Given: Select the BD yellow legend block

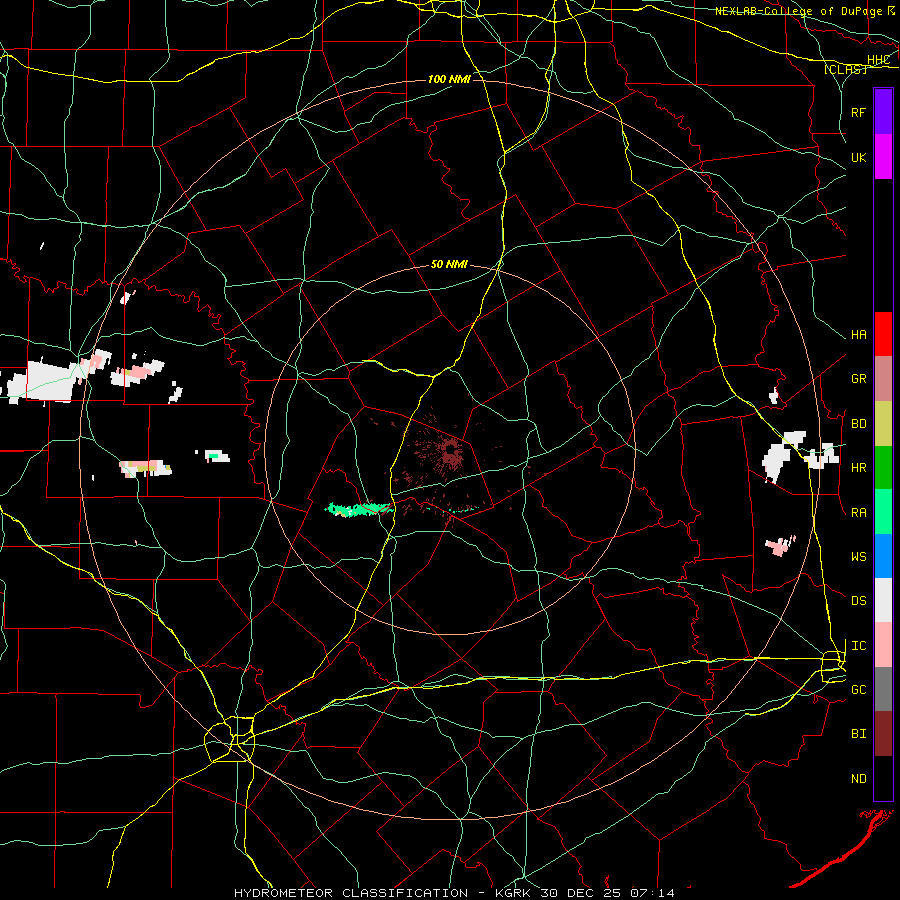Looking at the screenshot, I should click(883, 424).
